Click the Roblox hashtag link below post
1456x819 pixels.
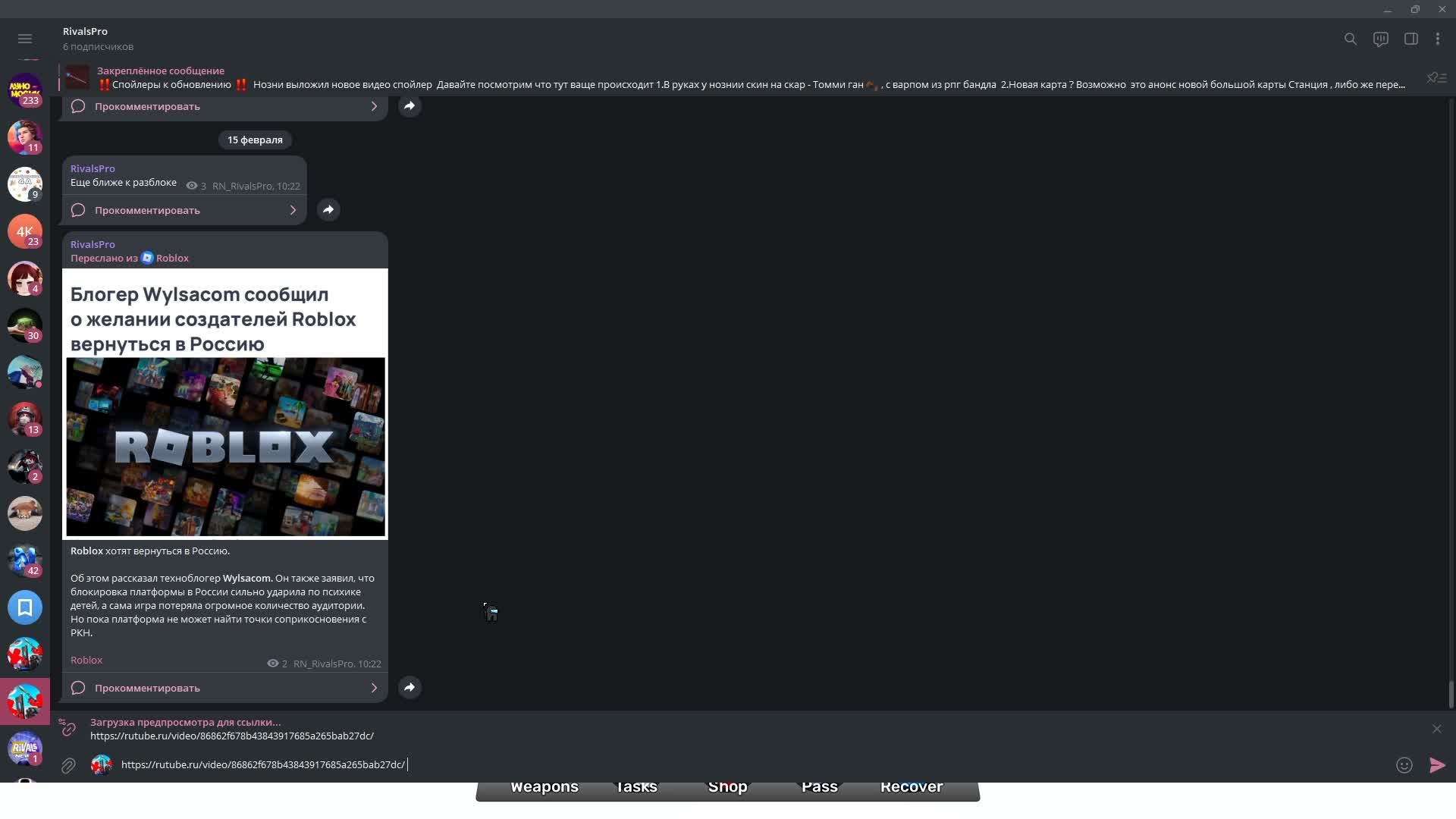pos(86,660)
